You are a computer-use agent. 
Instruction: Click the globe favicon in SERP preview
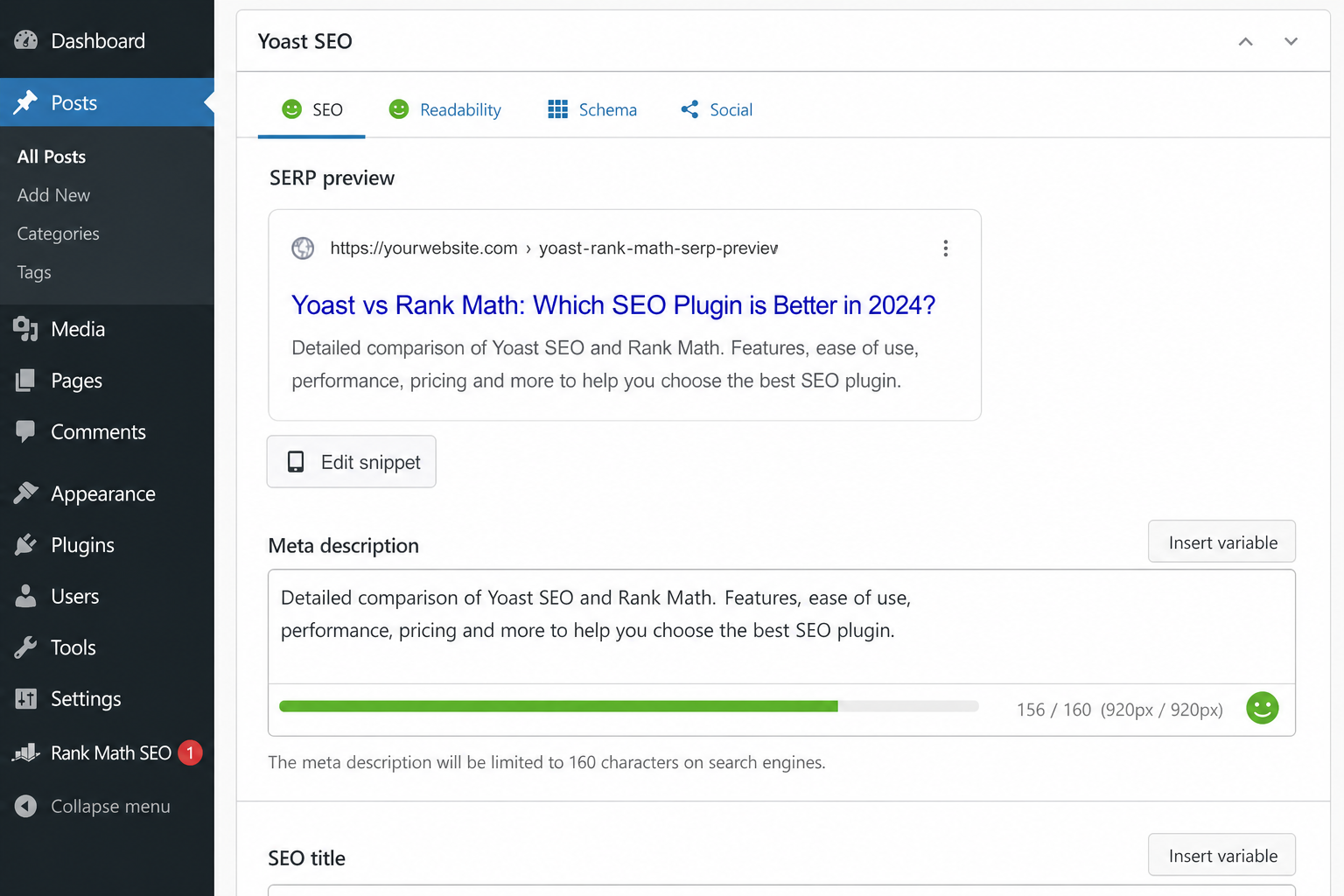[303, 248]
